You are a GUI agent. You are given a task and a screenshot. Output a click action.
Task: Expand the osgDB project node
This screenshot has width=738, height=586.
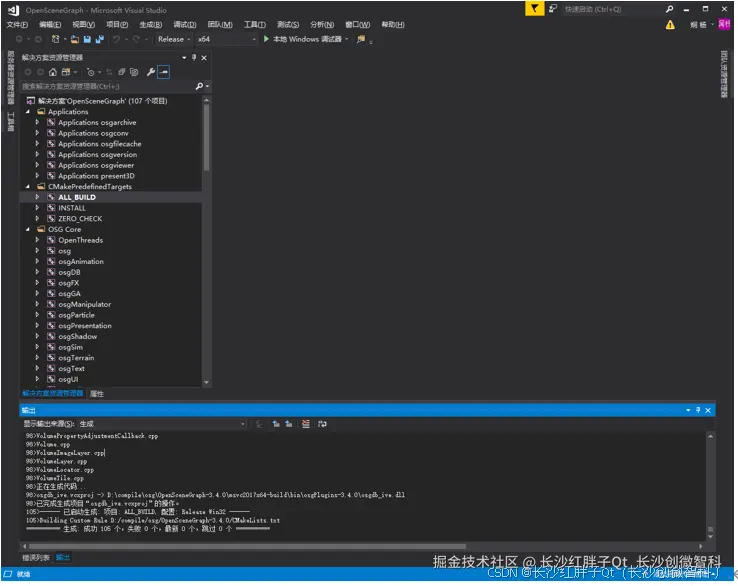37,273
